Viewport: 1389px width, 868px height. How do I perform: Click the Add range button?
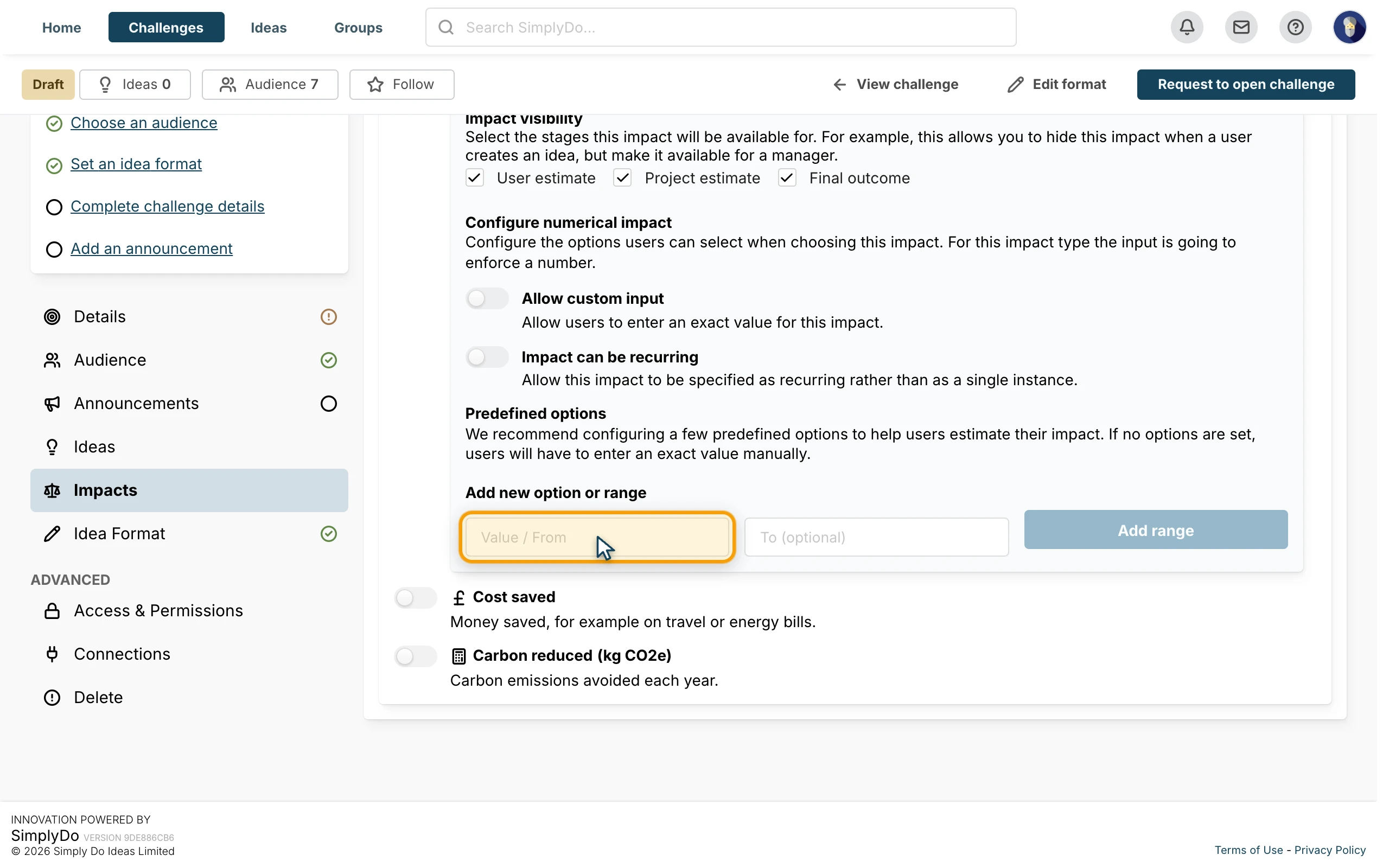tap(1155, 530)
